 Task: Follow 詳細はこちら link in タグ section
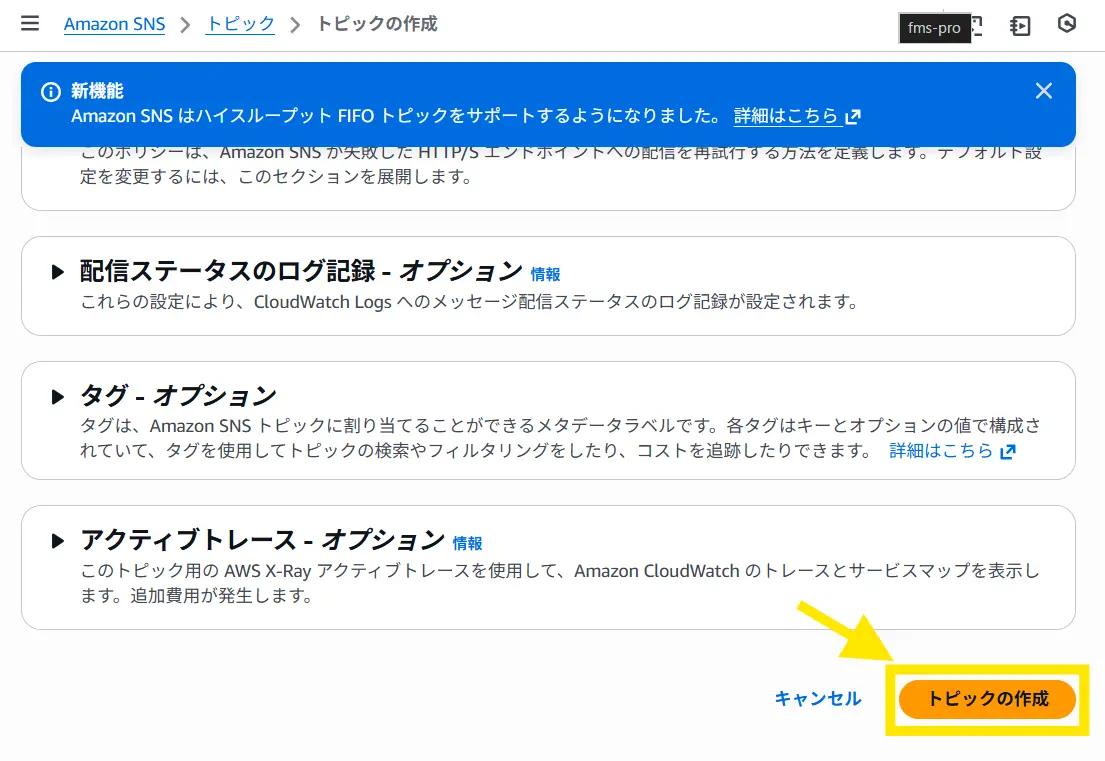941,451
